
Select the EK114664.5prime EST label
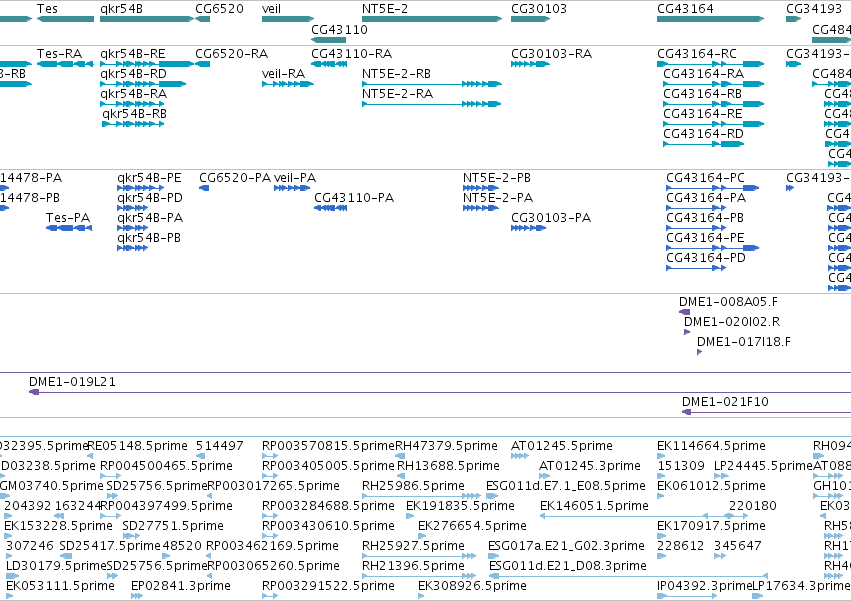click(x=712, y=446)
